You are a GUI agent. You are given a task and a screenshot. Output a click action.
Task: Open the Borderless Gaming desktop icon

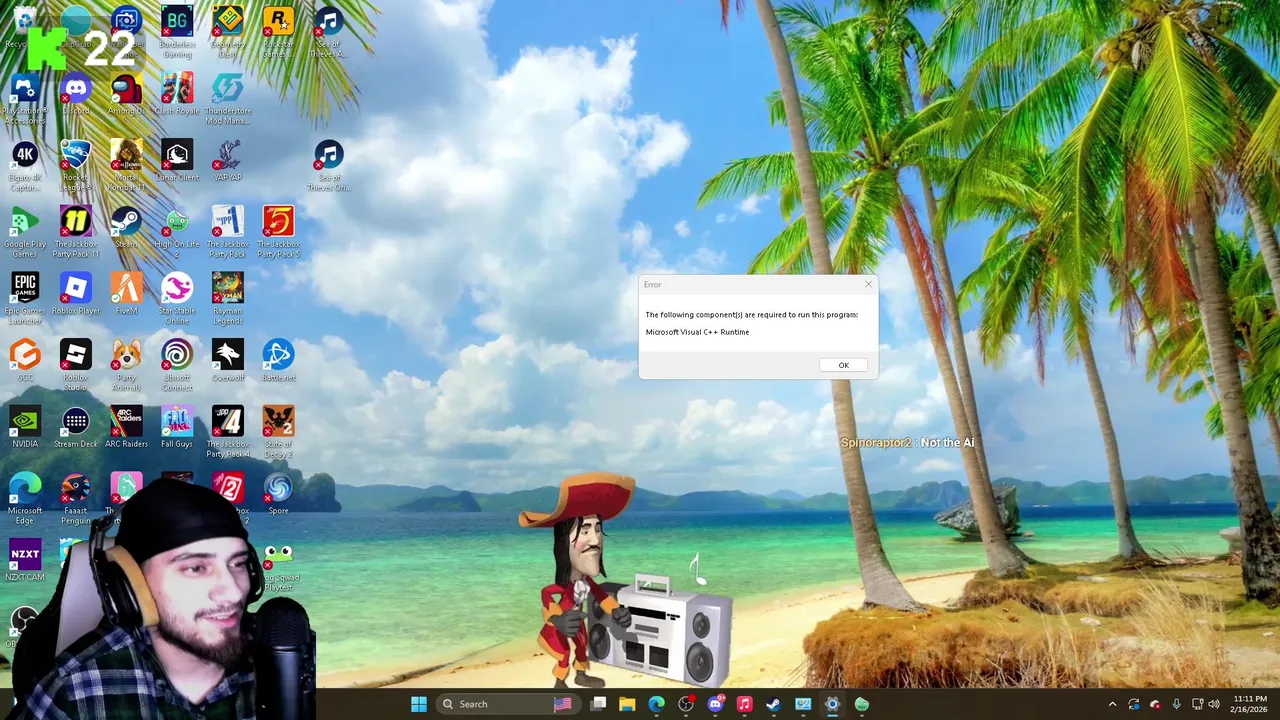pos(177,30)
